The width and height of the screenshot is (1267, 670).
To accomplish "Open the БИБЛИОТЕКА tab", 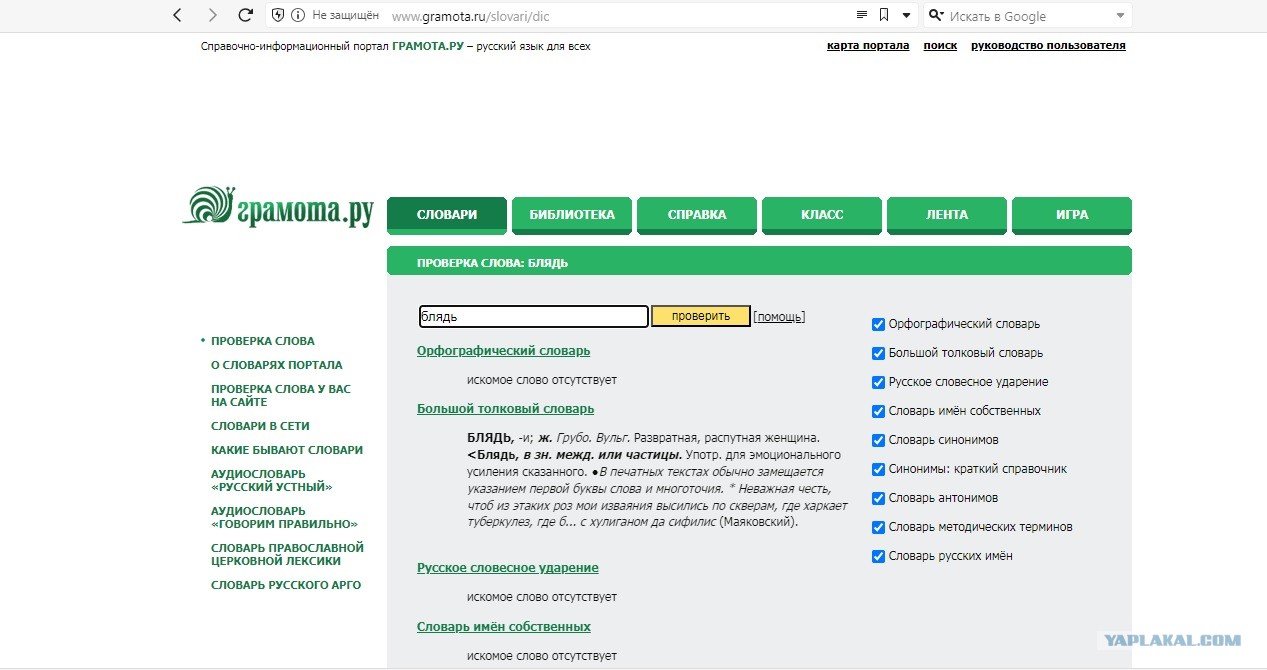I will [x=572, y=215].
